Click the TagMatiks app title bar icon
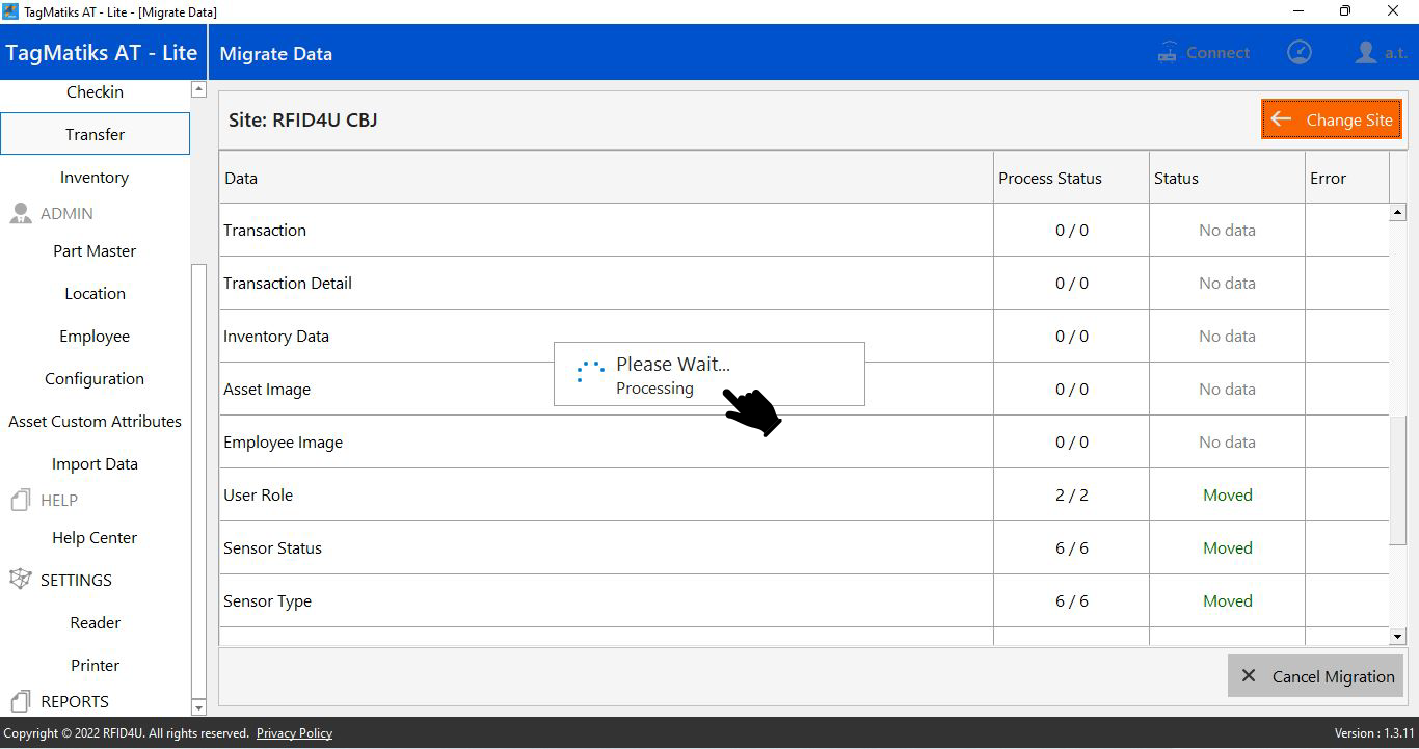This screenshot has height=749, width=1419. pos(11,12)
